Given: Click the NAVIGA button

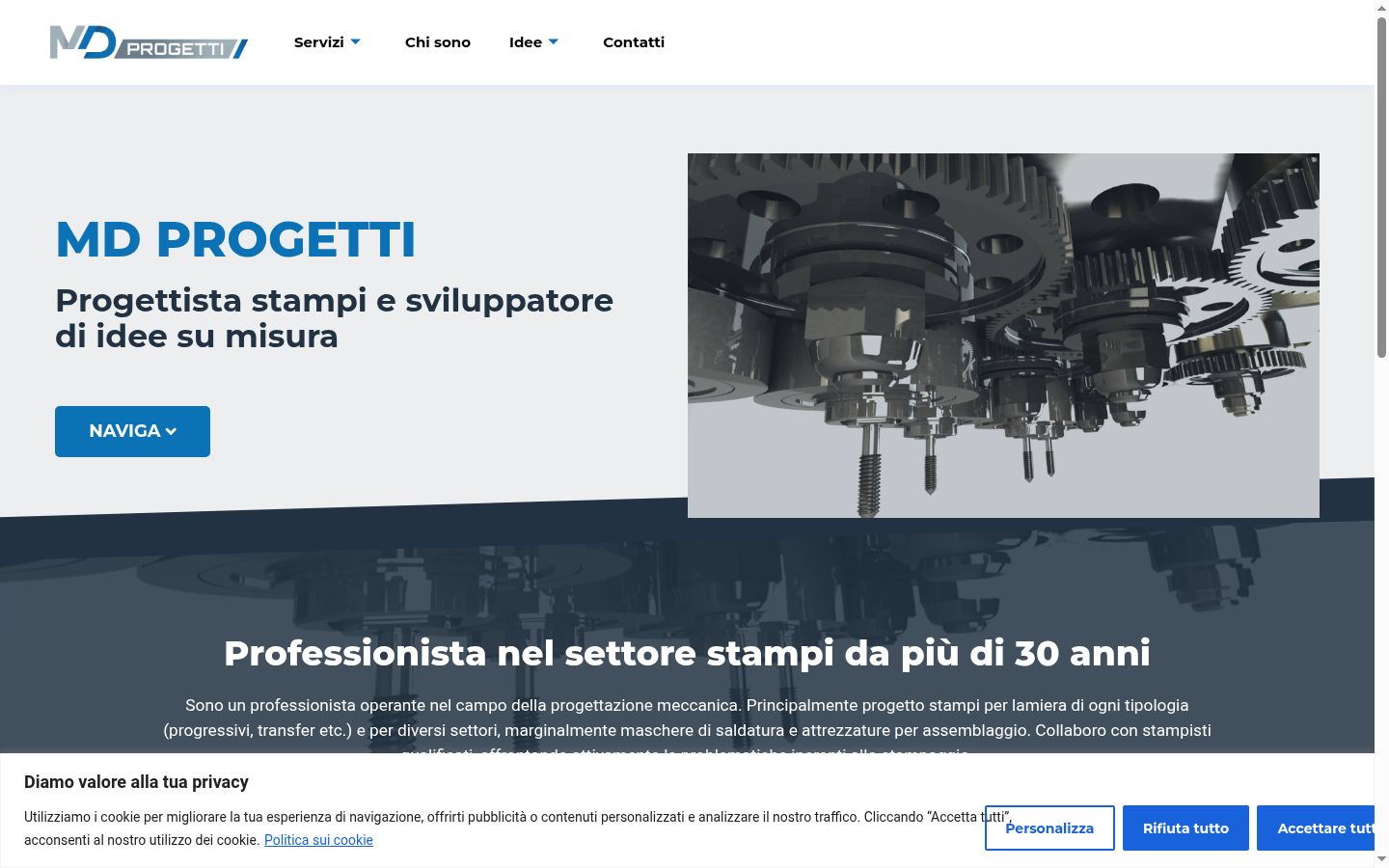Looking at the screenshot, I should pyautogui.click(x=132, y=431).
